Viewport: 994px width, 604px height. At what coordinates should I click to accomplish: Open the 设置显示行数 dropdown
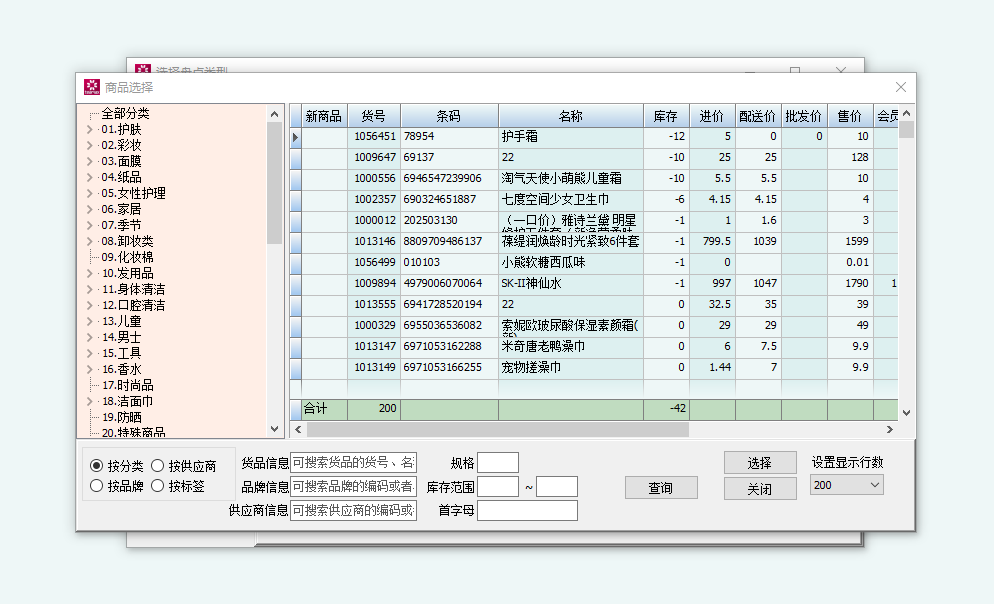(875, 485)
